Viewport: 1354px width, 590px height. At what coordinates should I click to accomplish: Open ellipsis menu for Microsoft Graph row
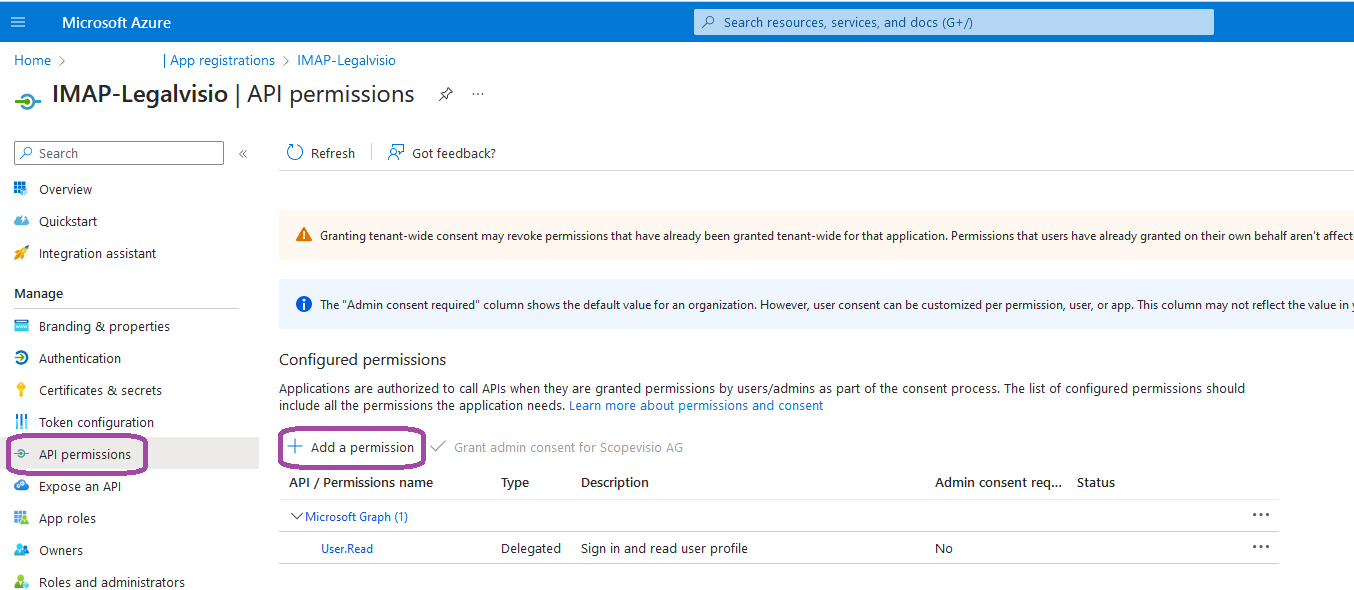click(x=1260, y=515)
